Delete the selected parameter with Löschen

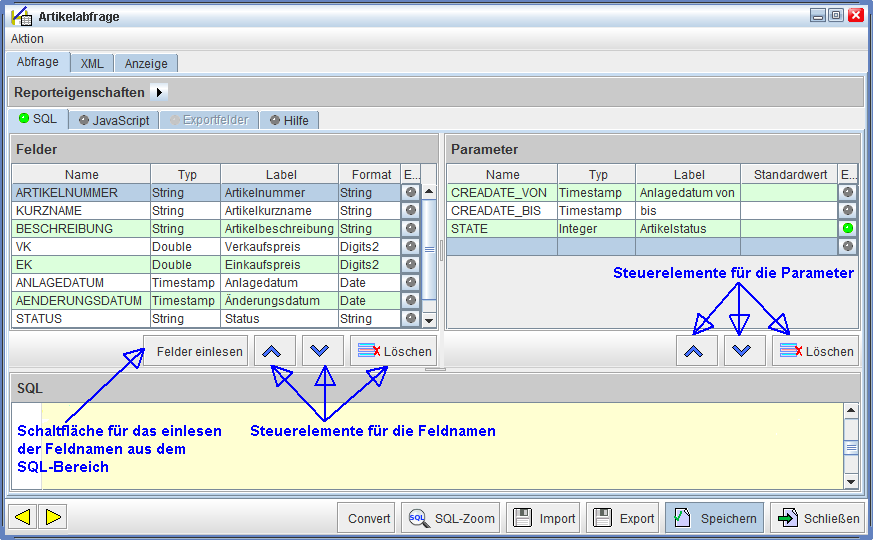pyautogui.click(x=815, y=351)
